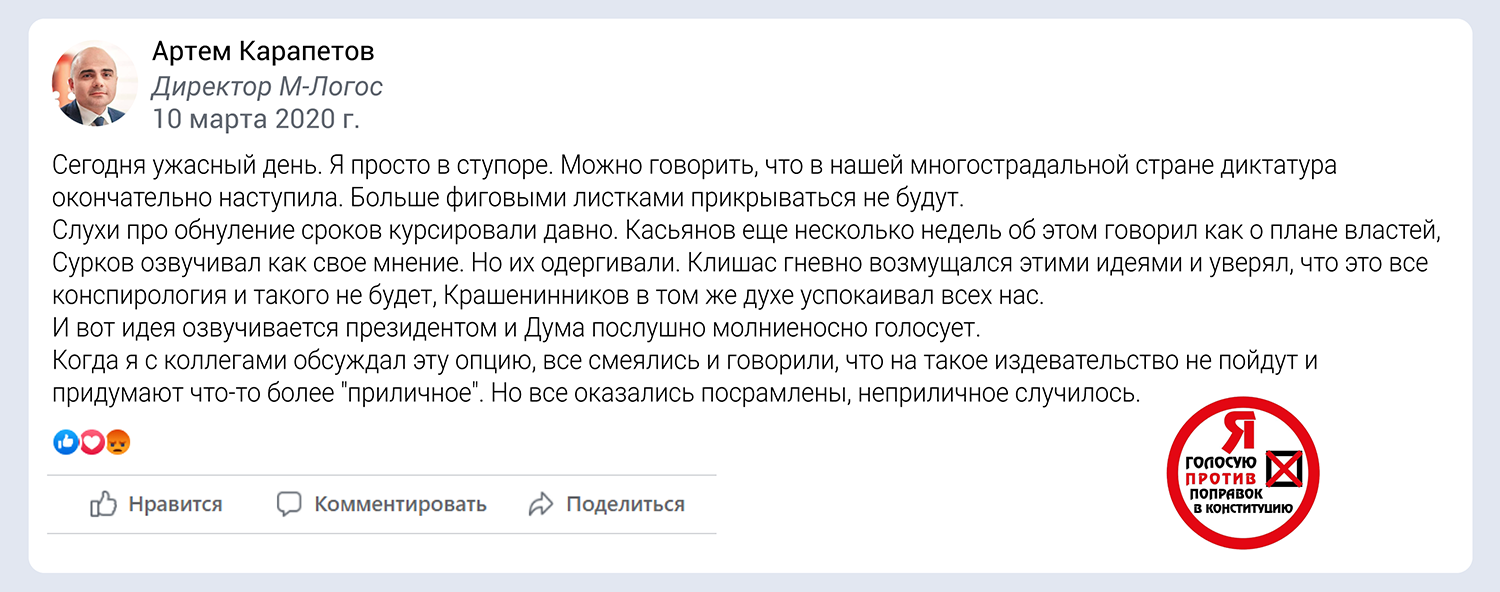This screenshot has height=592, width=1500.
Task: Click the angry face reaction emoji
Action: coord(118,441)
